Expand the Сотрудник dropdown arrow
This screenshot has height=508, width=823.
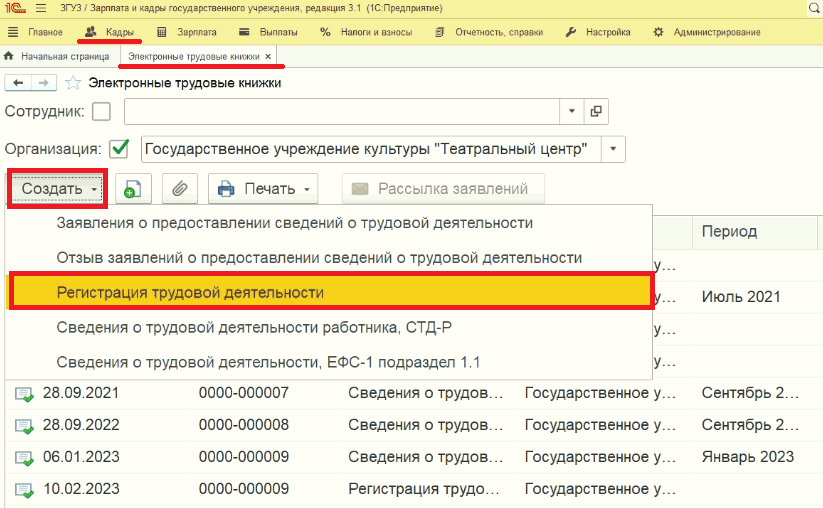pos(572,111)
